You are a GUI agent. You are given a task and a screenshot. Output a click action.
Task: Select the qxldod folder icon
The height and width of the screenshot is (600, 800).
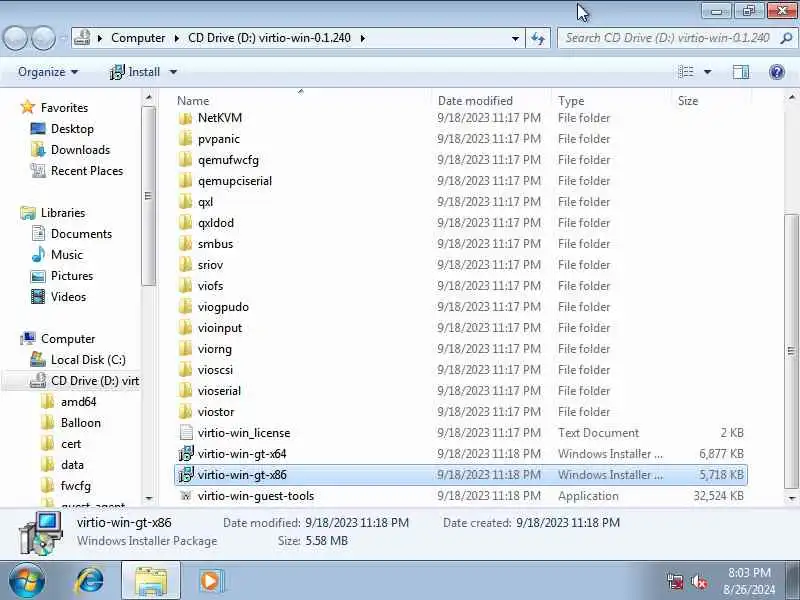[186, 222]
